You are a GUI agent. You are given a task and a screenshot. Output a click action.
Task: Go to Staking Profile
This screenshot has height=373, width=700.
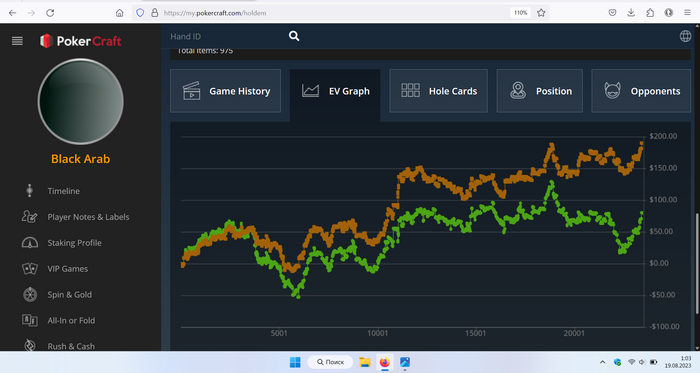click(x=75, y=243)
